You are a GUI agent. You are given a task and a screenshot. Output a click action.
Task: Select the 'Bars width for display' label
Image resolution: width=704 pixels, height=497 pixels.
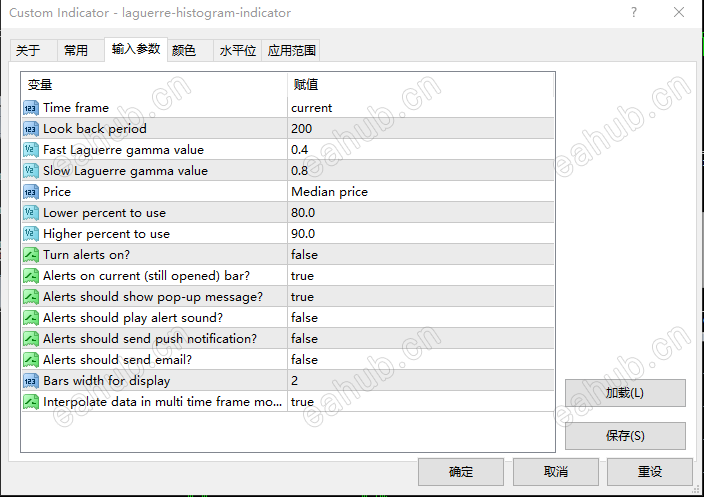(107, 381)
